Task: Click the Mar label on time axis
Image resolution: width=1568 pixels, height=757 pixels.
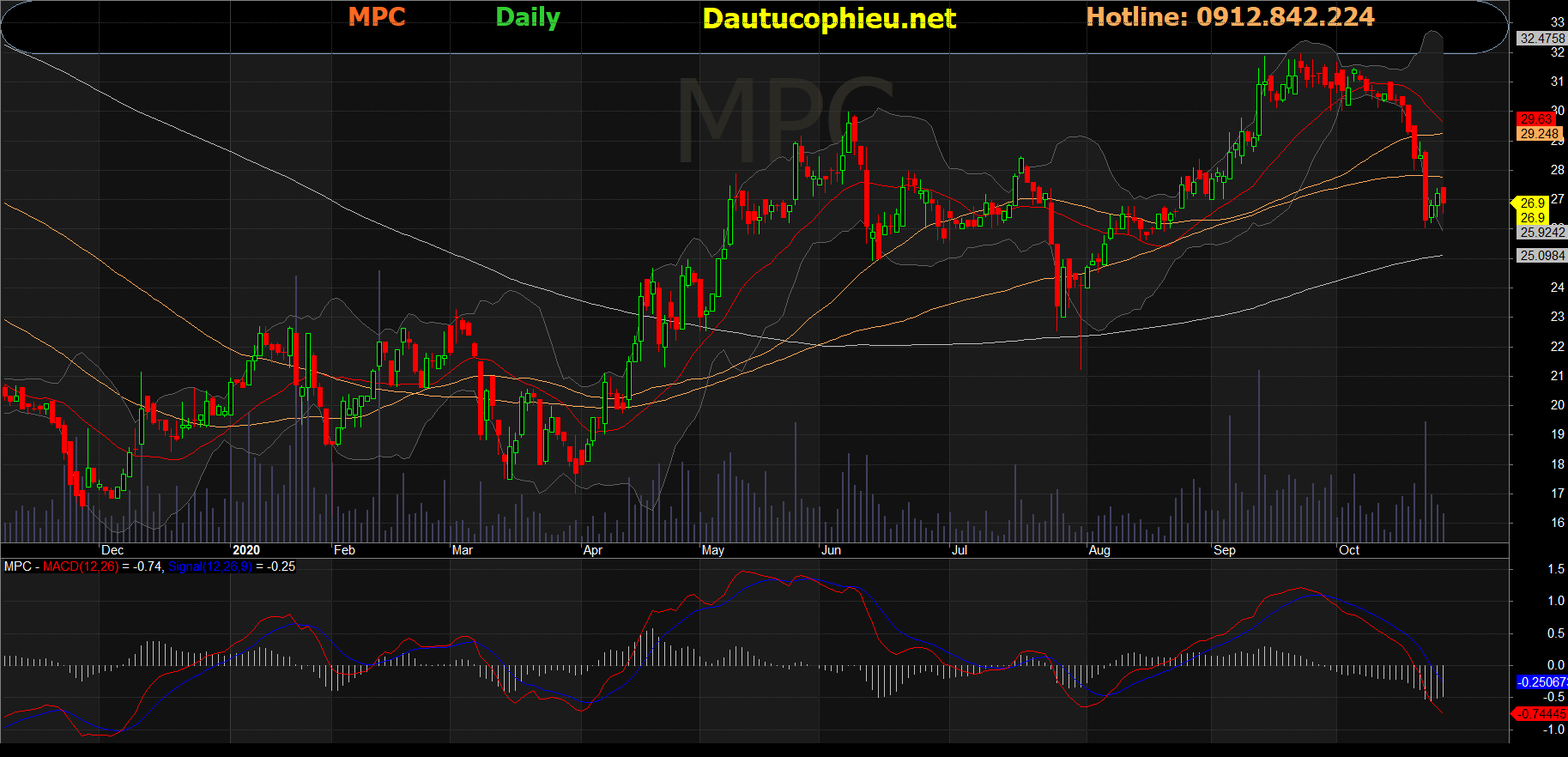Action: [x=463, y=550]
